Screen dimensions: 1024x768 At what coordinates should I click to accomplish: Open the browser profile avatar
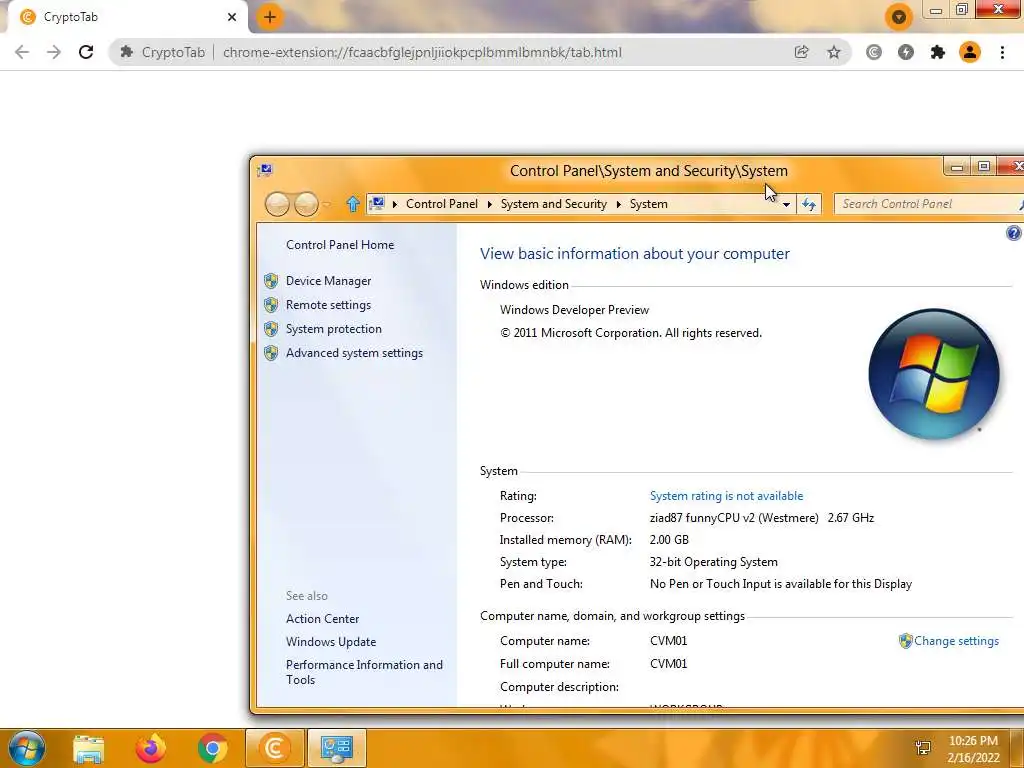pos(970,52)
